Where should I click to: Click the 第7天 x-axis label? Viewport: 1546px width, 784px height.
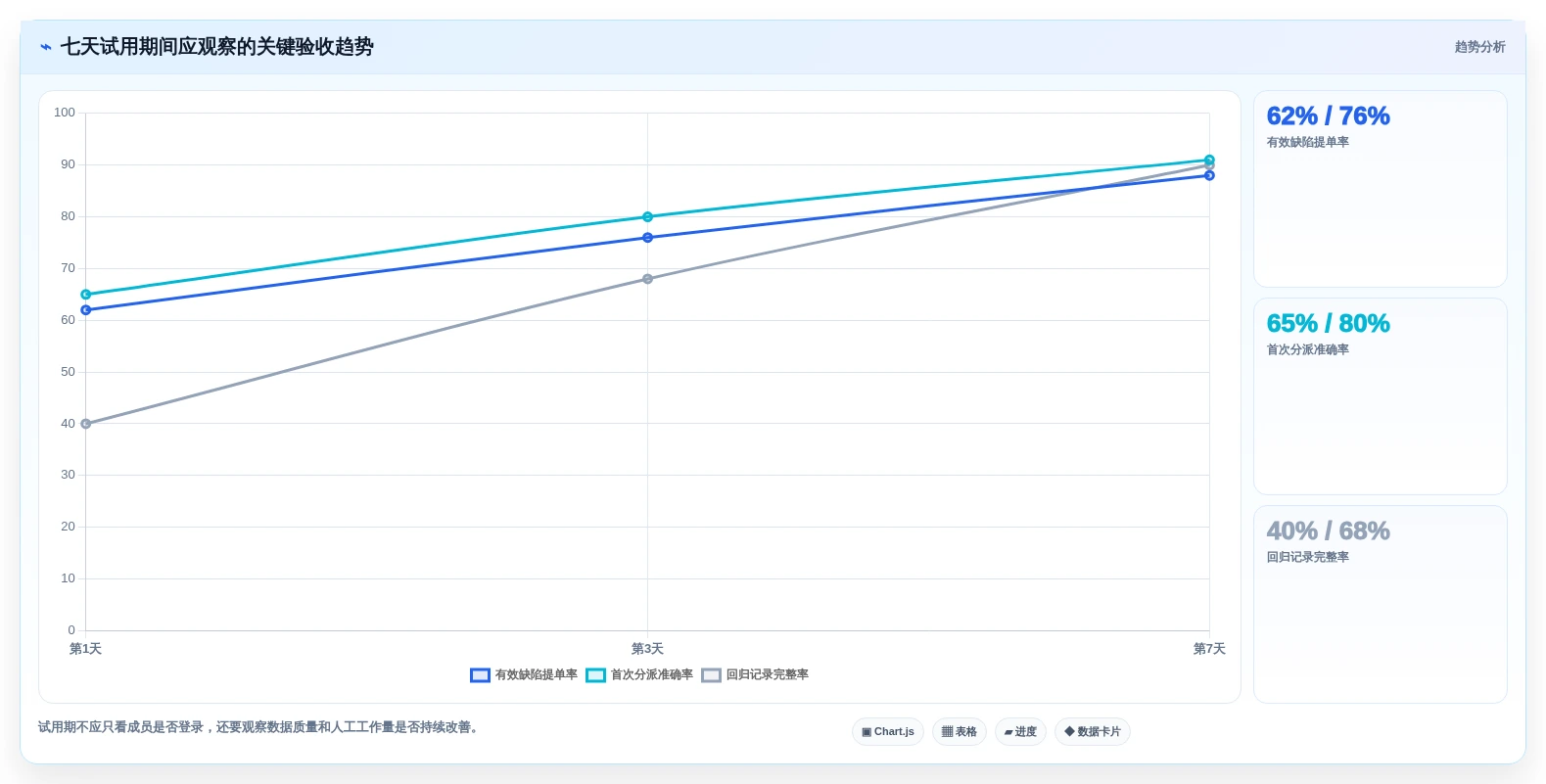tap(1209, 649)
